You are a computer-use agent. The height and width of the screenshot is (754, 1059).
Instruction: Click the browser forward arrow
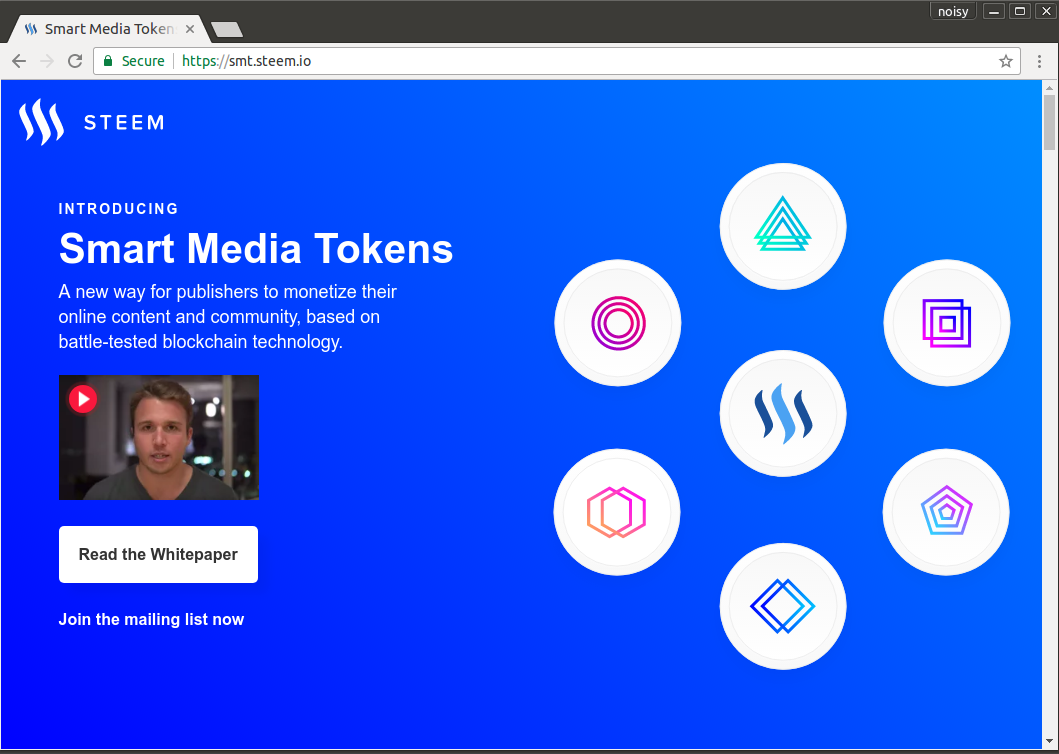(x=47, y=61)
